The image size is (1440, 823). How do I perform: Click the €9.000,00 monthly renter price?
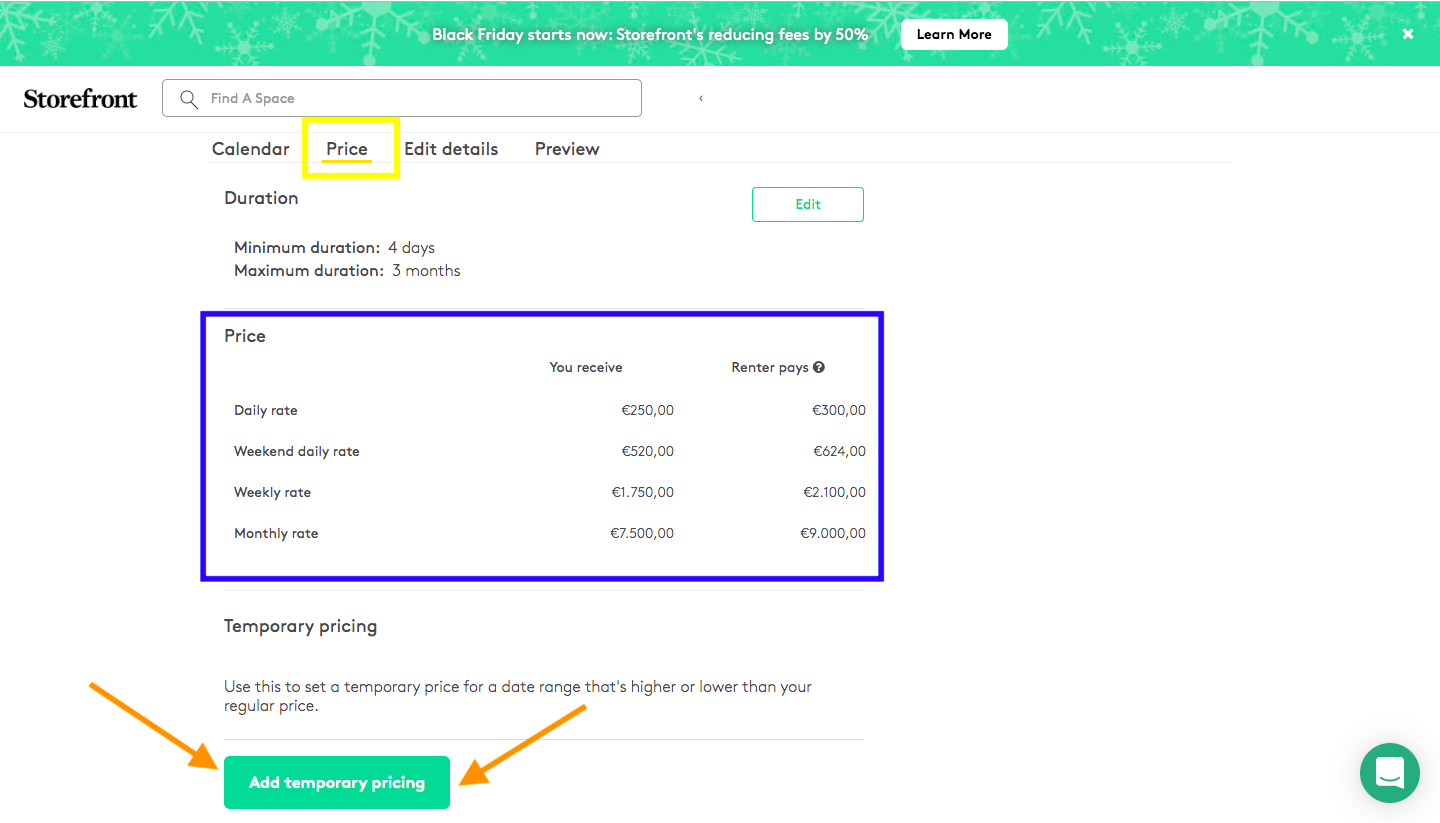[x=832, y=533]
